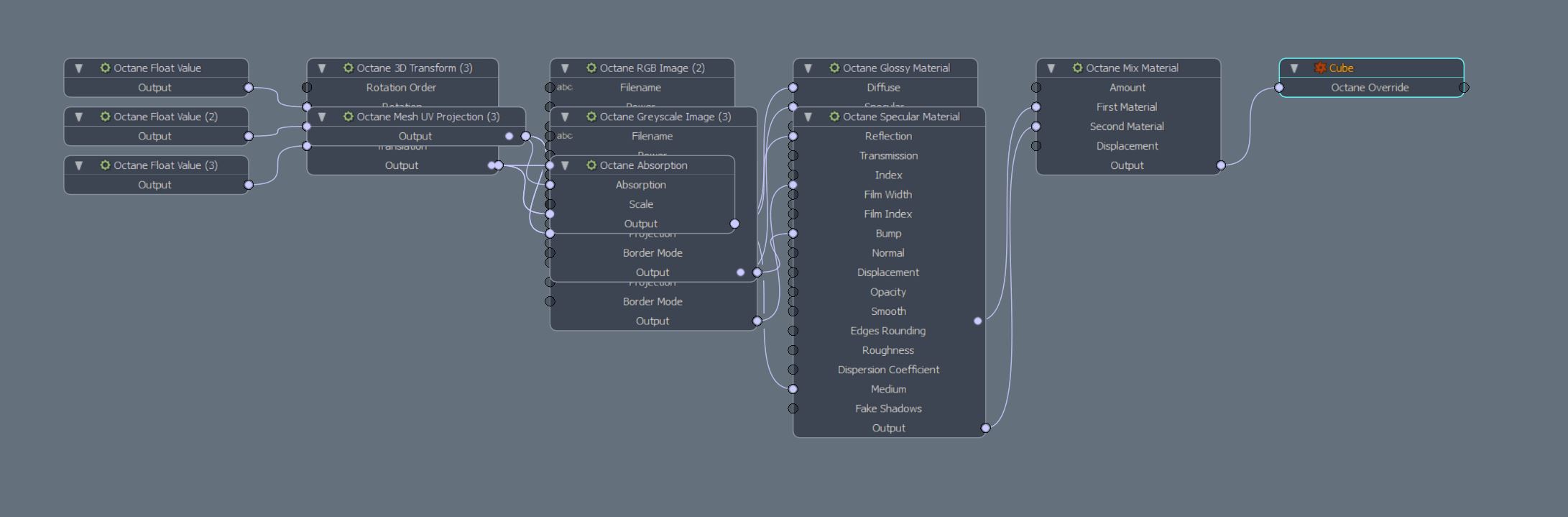Select the Bump channel row
The image size is (1568, 517).
tap(889, 233)
